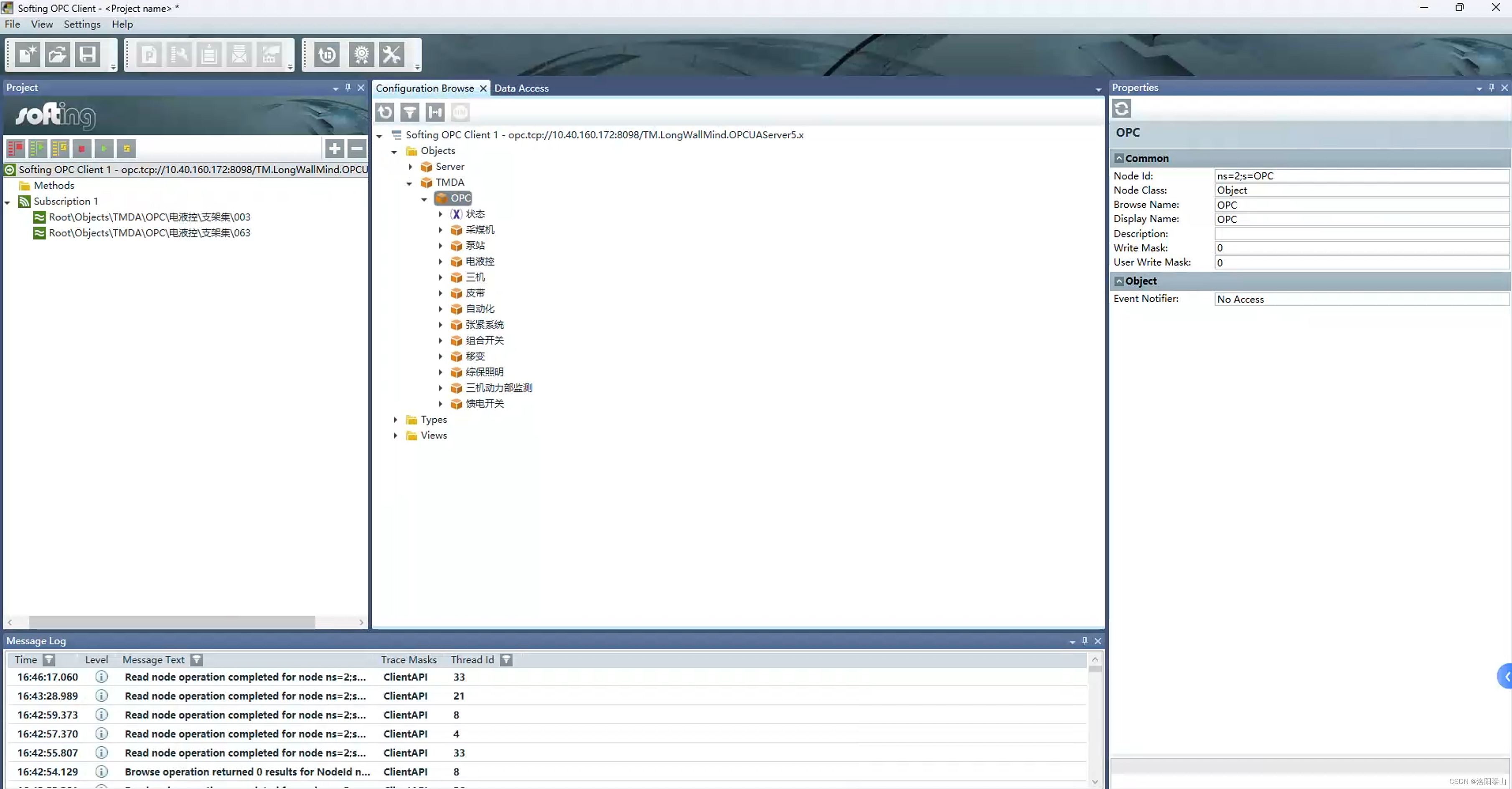Image resolution: width=1512 pixels, height=789 pixels.
Task: Filter the Message Text column
Action: 197,660
